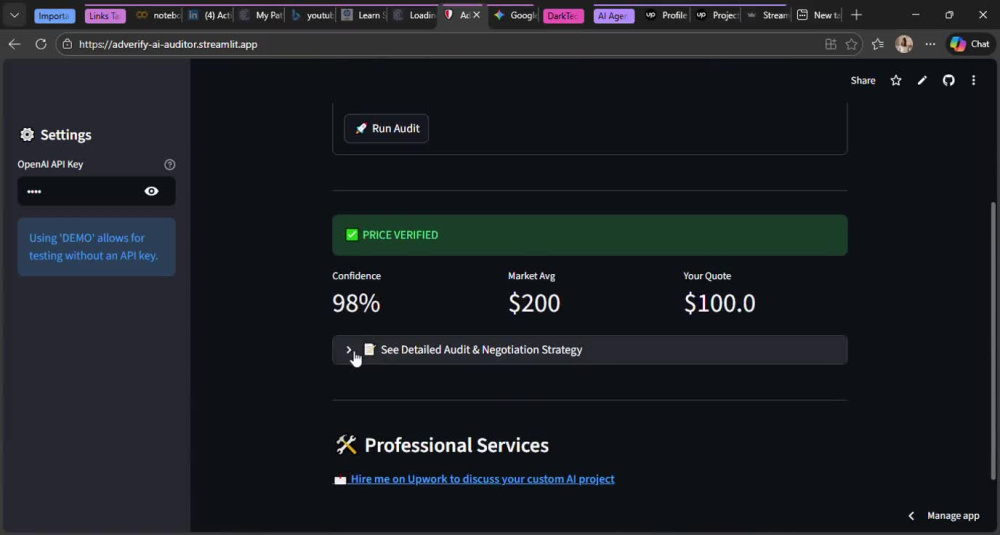This screenshot has height=535, width=1000.
Task: Click the PRICE VERIFIED status banner
Action: coord(589,235)
